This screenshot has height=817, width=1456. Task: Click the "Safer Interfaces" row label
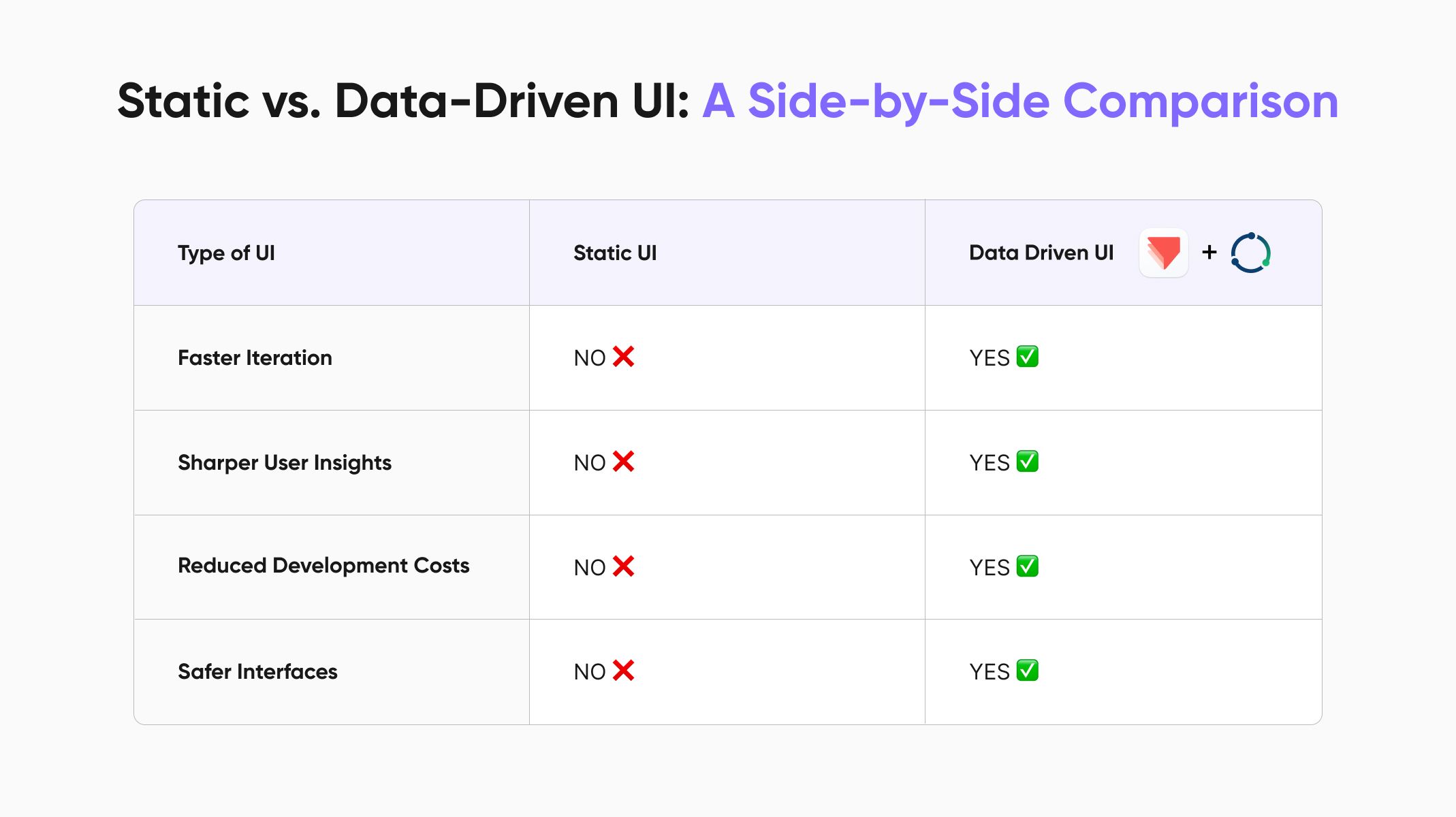click(x=257, y=672)
